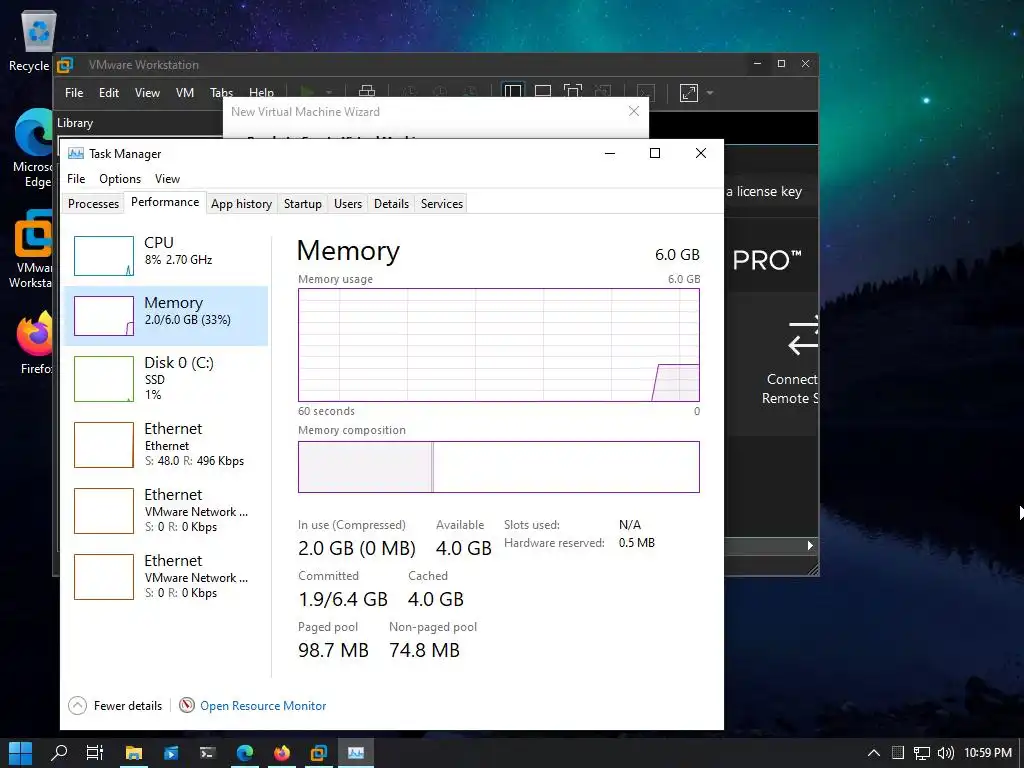1024x768 pixels.
Task: Click the Task Manager title bar icon
Action: tap(76, 153)
